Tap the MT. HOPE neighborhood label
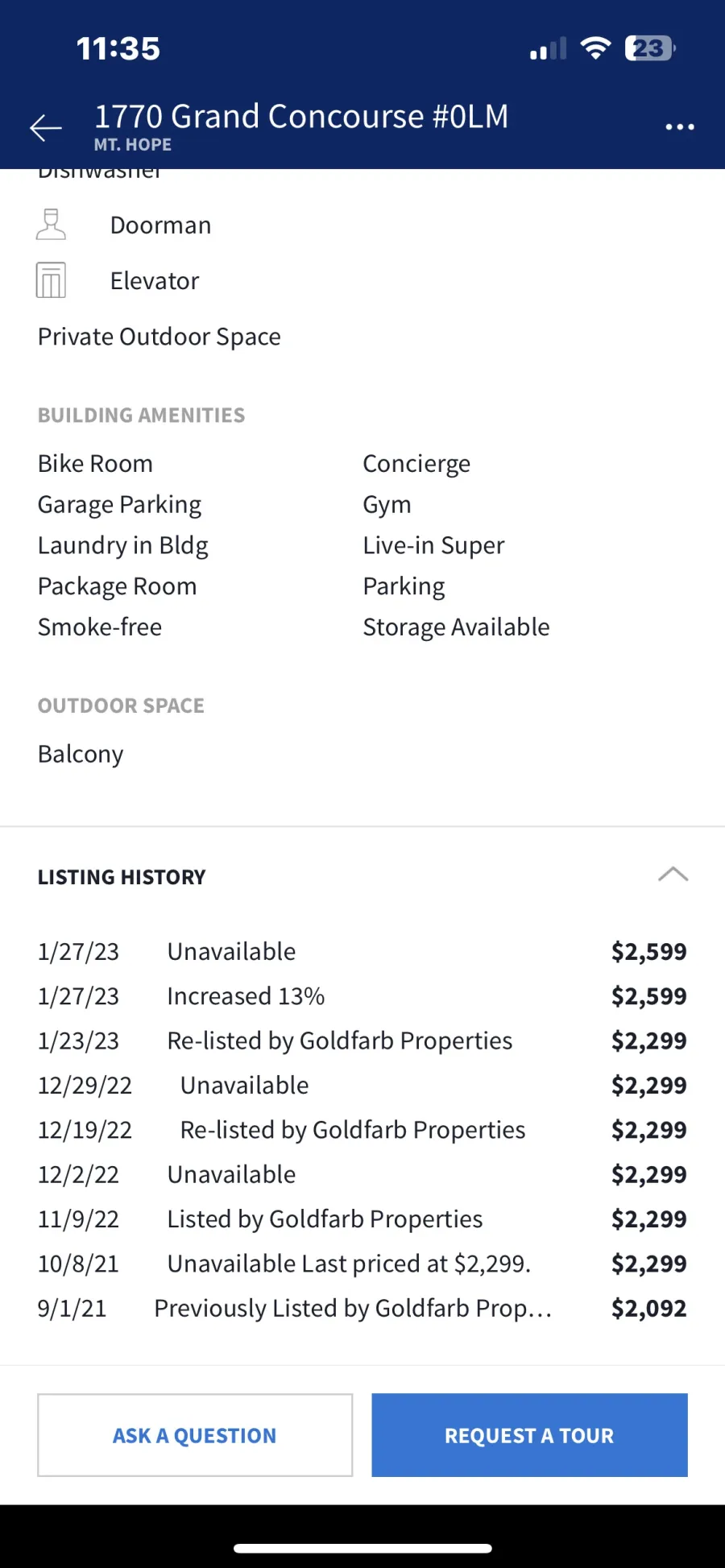Viewport: 725px width, 1568px height. pyautogui.click(x=133, y=145)
